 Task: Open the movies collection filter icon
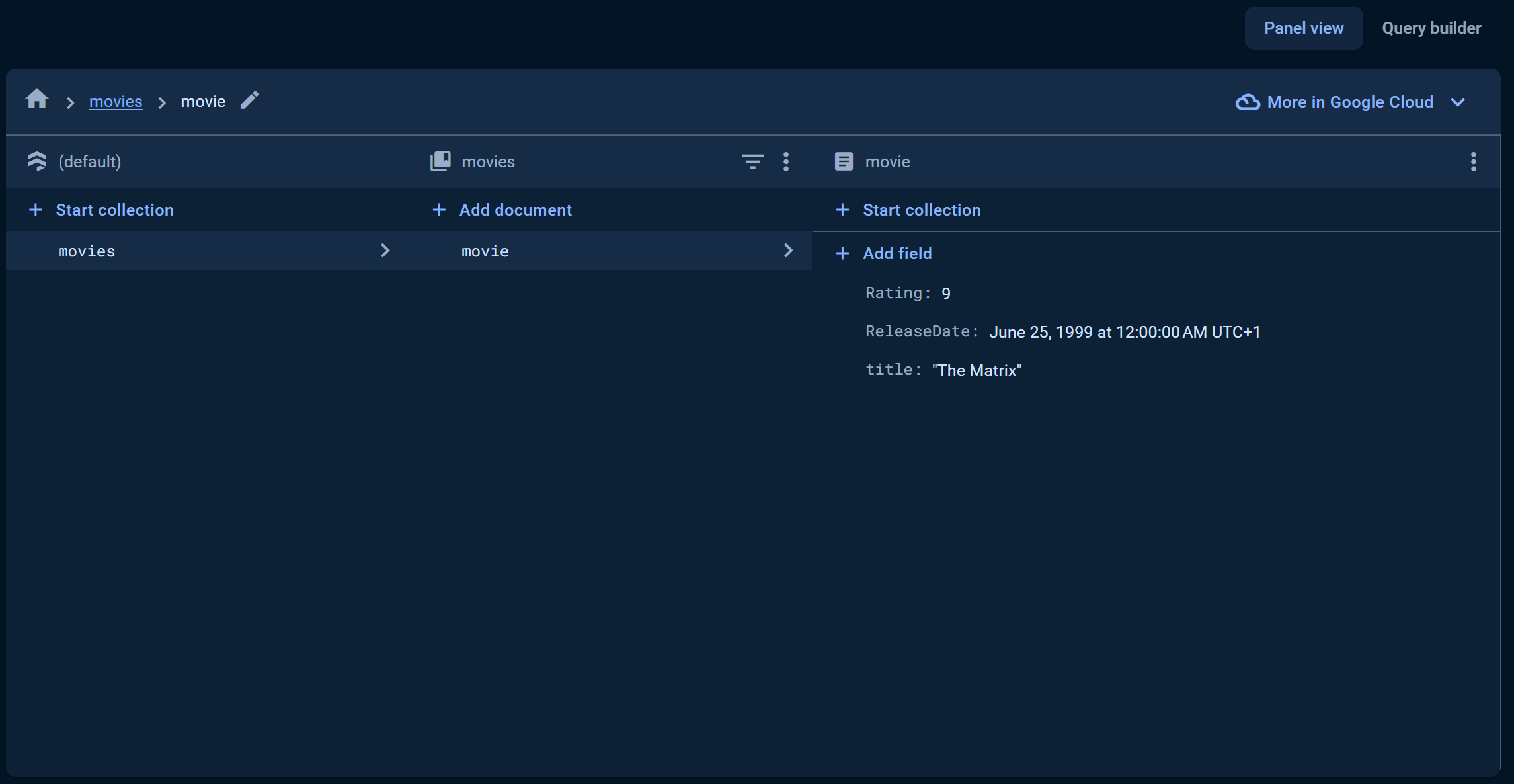coord(752,162)
